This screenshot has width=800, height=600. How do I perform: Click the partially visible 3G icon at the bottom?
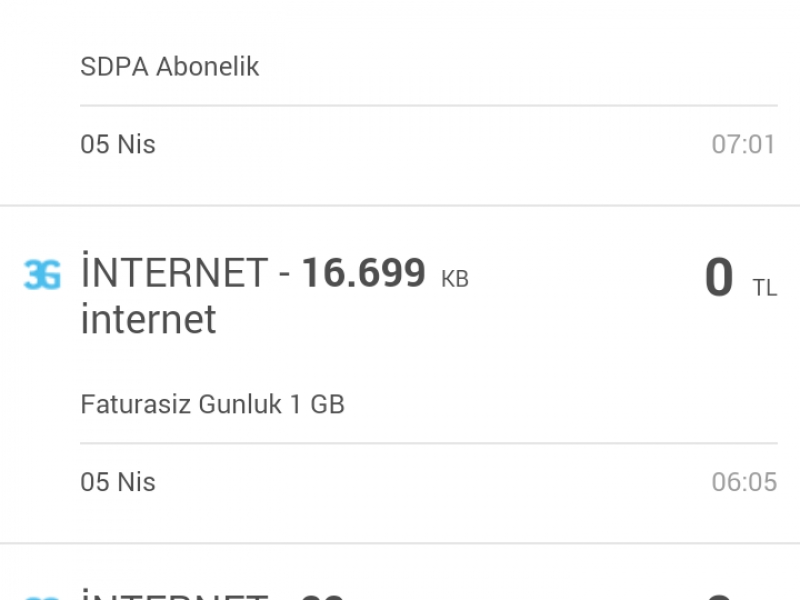tap(42, 596)
